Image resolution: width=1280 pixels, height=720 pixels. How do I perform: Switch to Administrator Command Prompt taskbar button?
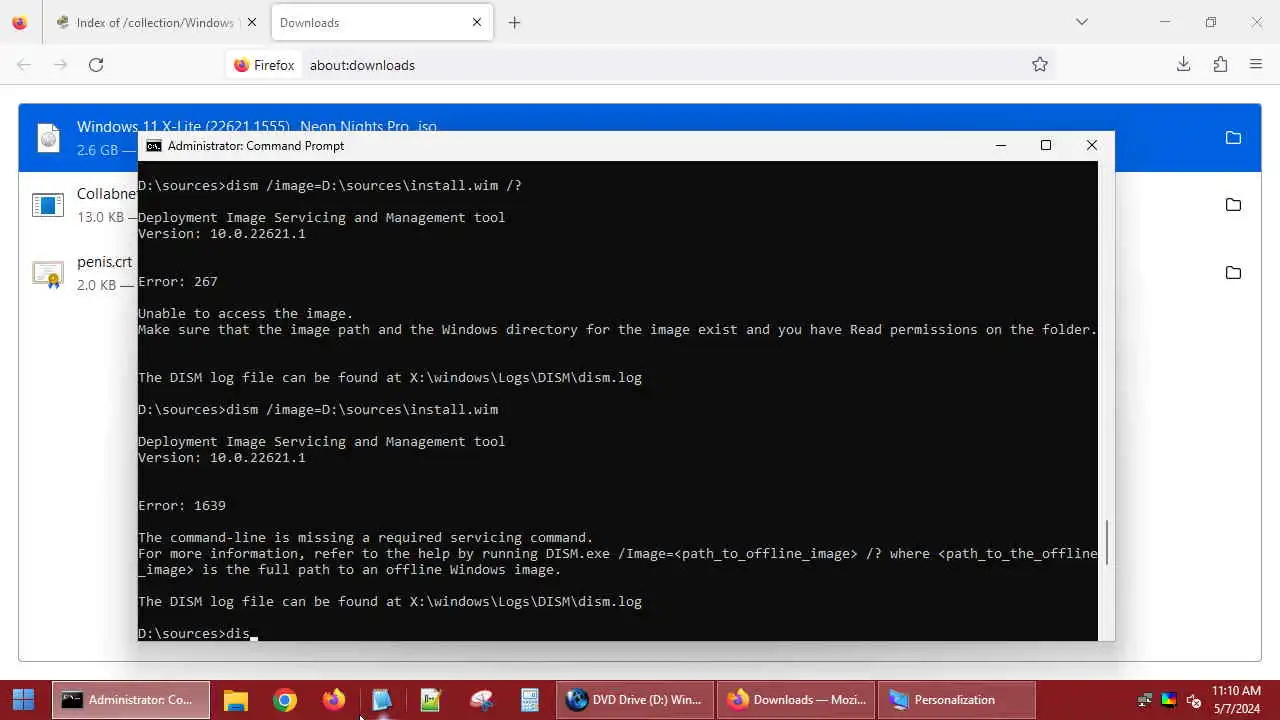pos(131,700)
